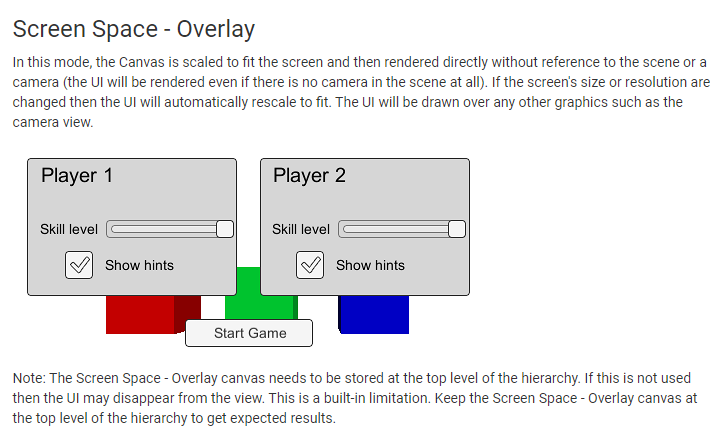The width and height of the screenshot is (715, 435).
Task: Click the Player 1 panel title
Action: click(77, 176)
